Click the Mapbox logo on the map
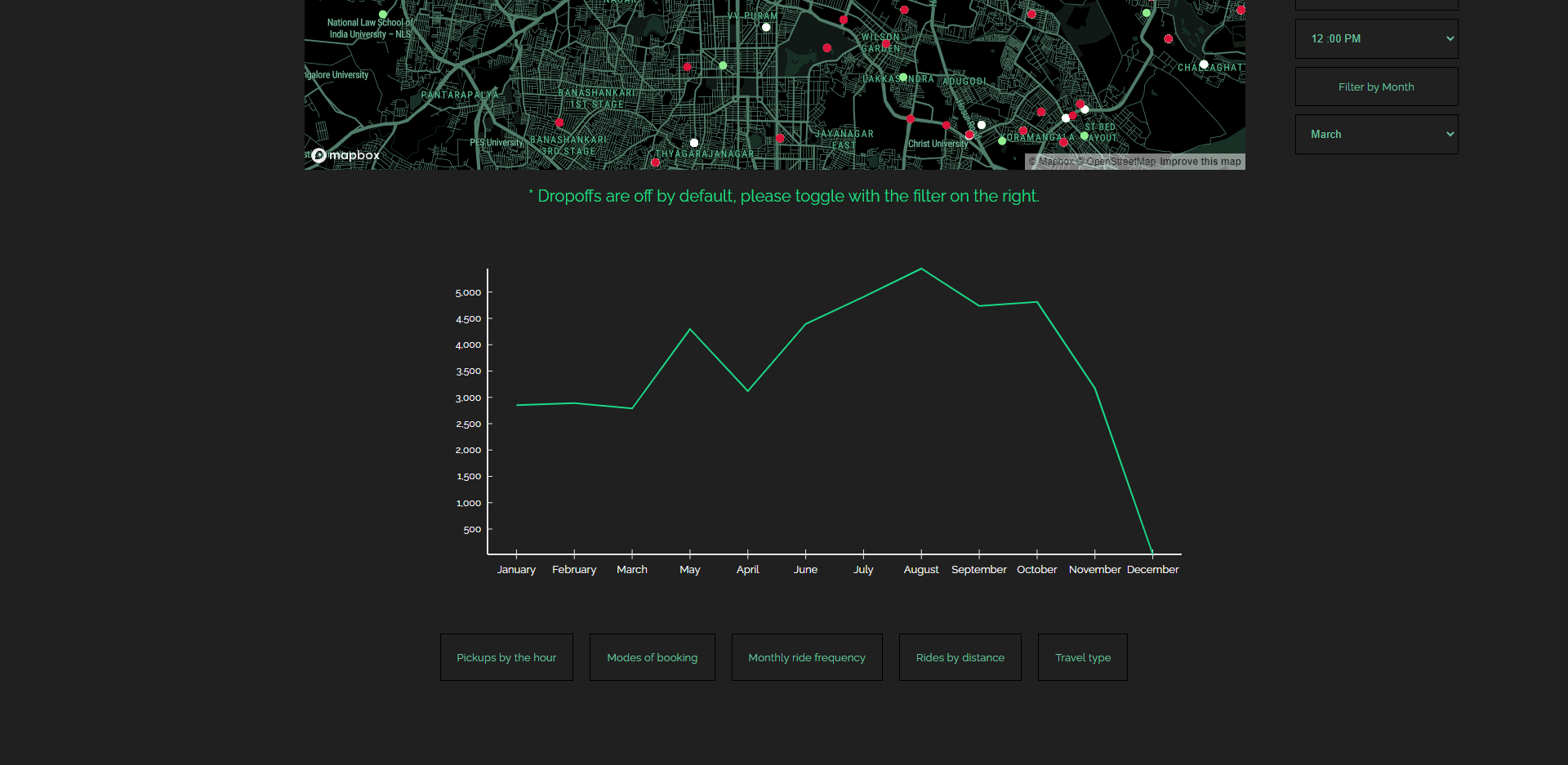The height and width of the screenshot is (765, 1568). click(x=346, y=155)
